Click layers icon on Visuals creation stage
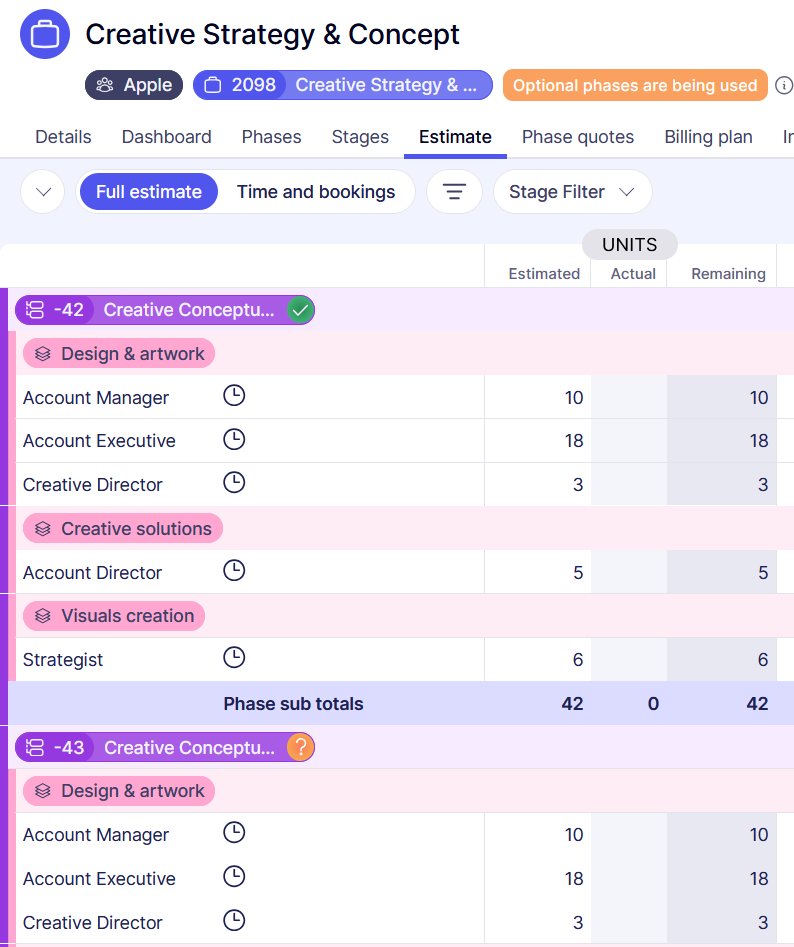794x947 pixels. [x=43, y=616]
